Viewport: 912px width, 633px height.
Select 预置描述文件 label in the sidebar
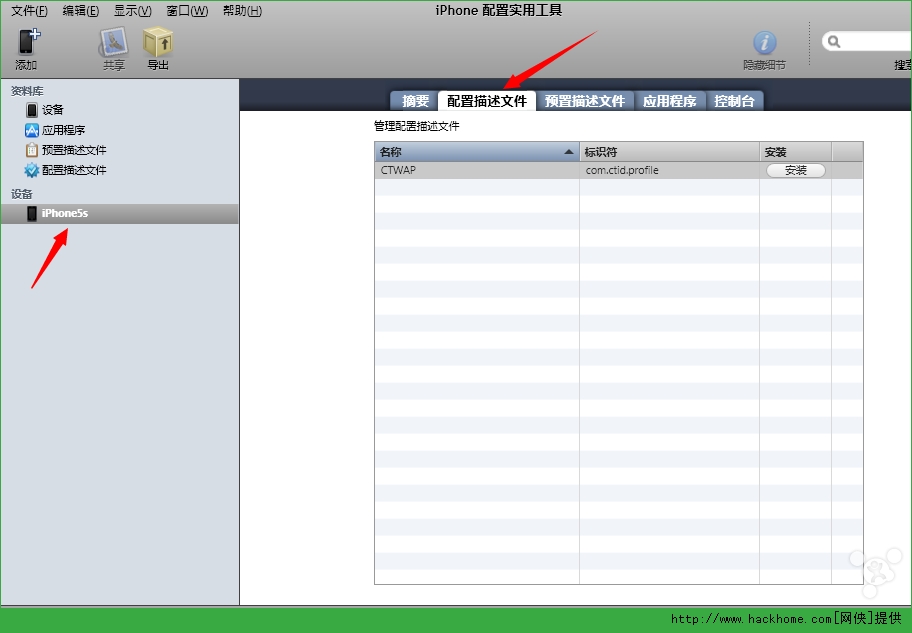tap(74, 150)
